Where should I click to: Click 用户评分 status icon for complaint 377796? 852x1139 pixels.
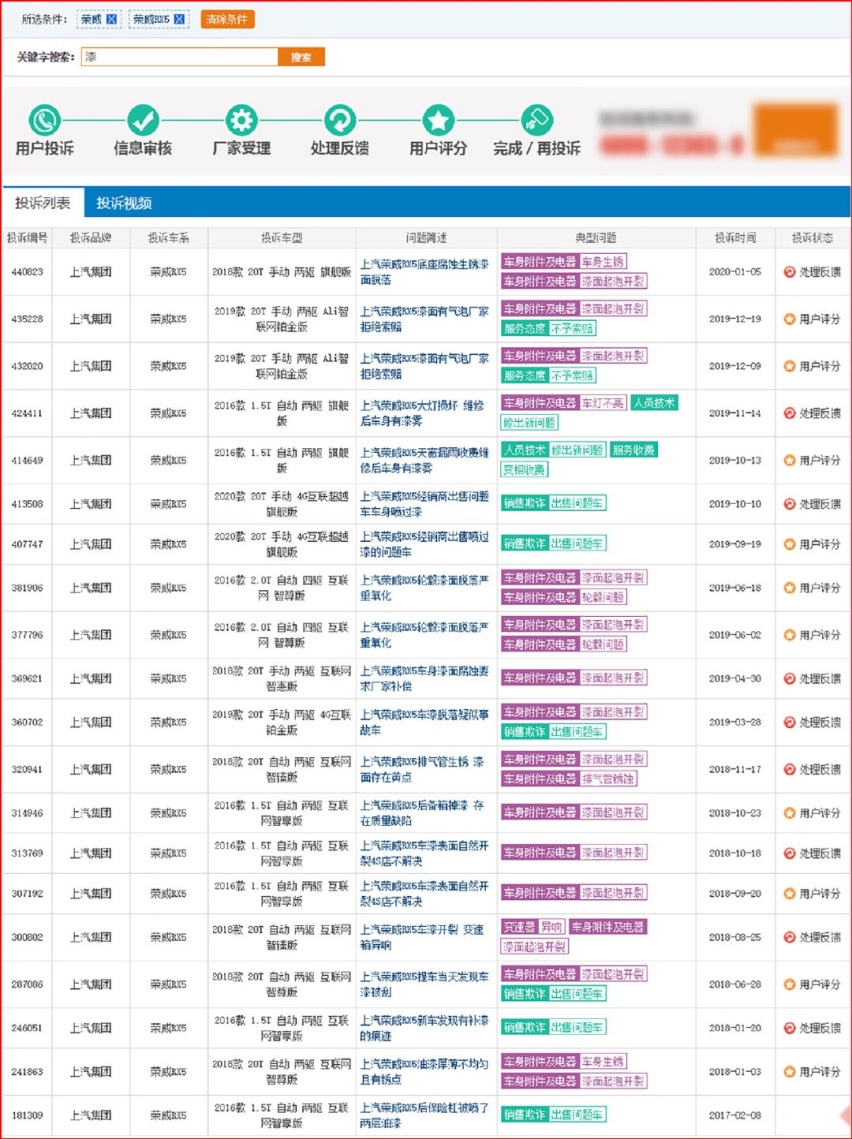pyautogui.click(x=790, y=635)
